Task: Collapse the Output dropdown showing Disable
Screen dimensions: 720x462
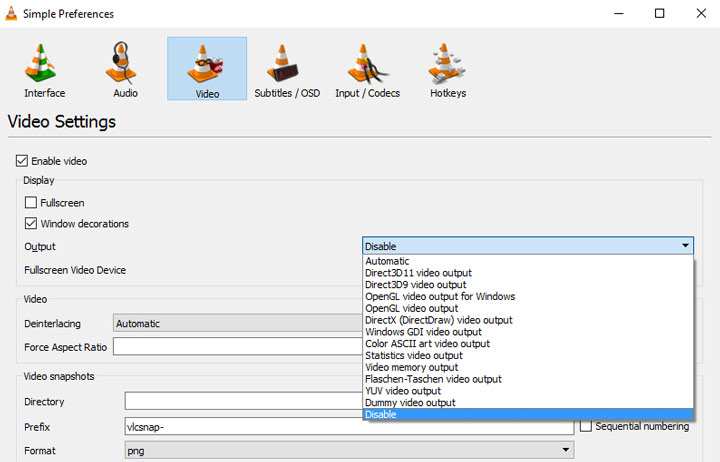Action: point(528,246)
